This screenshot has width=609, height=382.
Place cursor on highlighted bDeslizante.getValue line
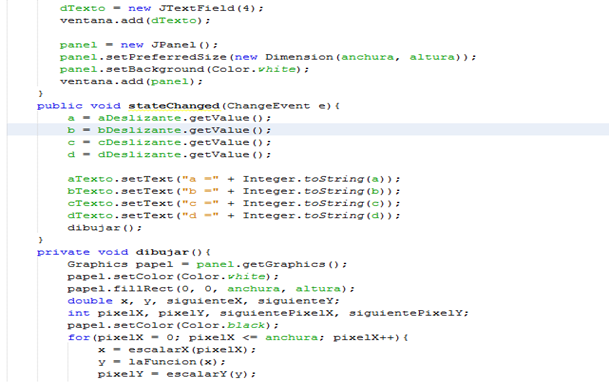169,130
